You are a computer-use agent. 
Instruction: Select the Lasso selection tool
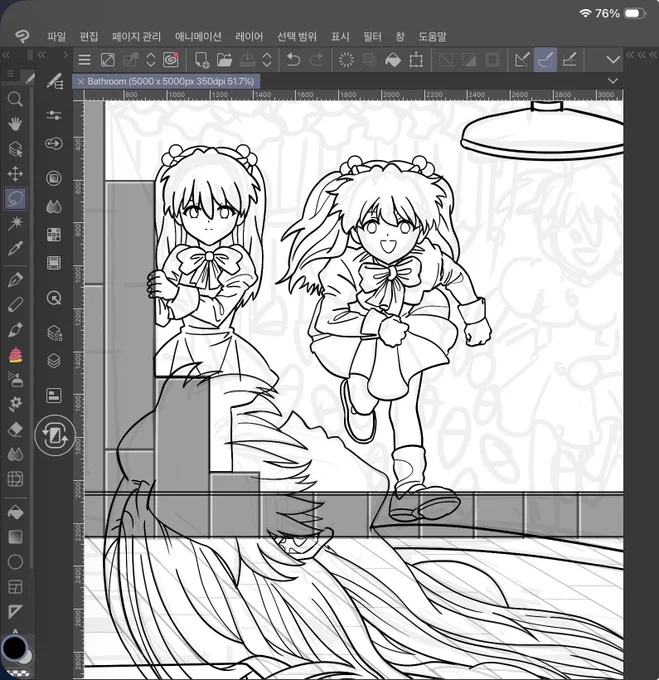tap(15, 199)
